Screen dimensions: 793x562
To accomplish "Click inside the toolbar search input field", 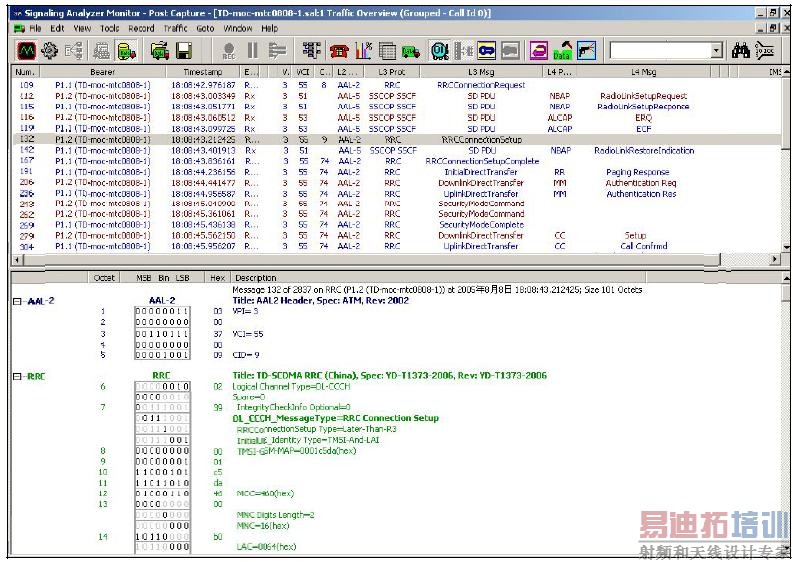I will pos(660,51).
